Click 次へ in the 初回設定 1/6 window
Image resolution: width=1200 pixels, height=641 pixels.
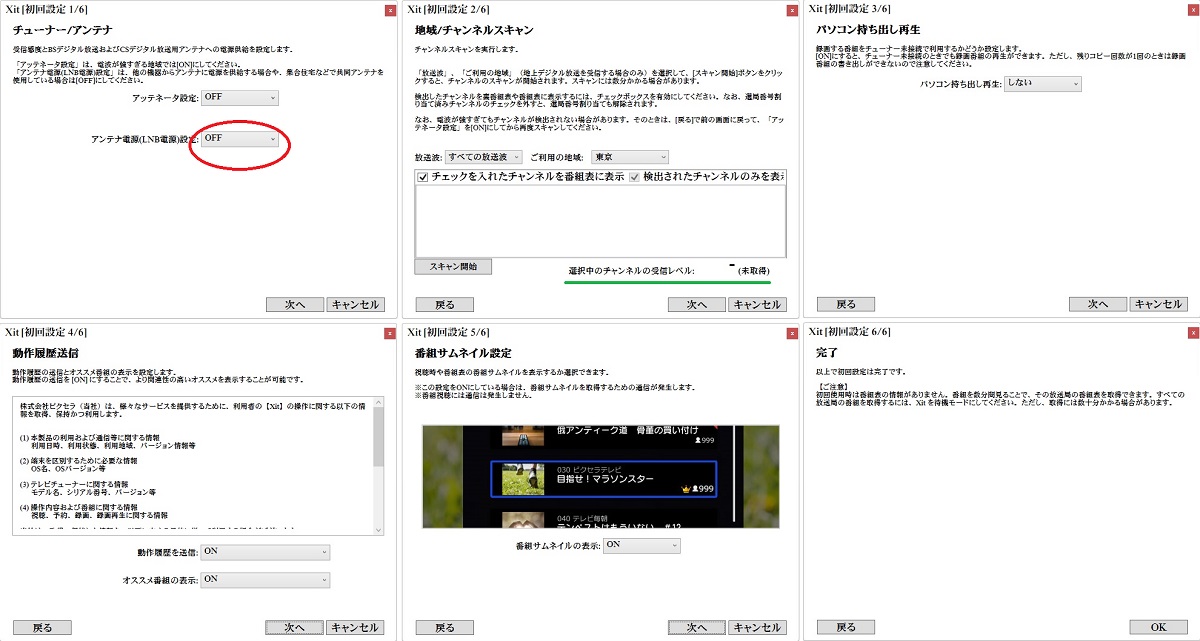(294, 305)
